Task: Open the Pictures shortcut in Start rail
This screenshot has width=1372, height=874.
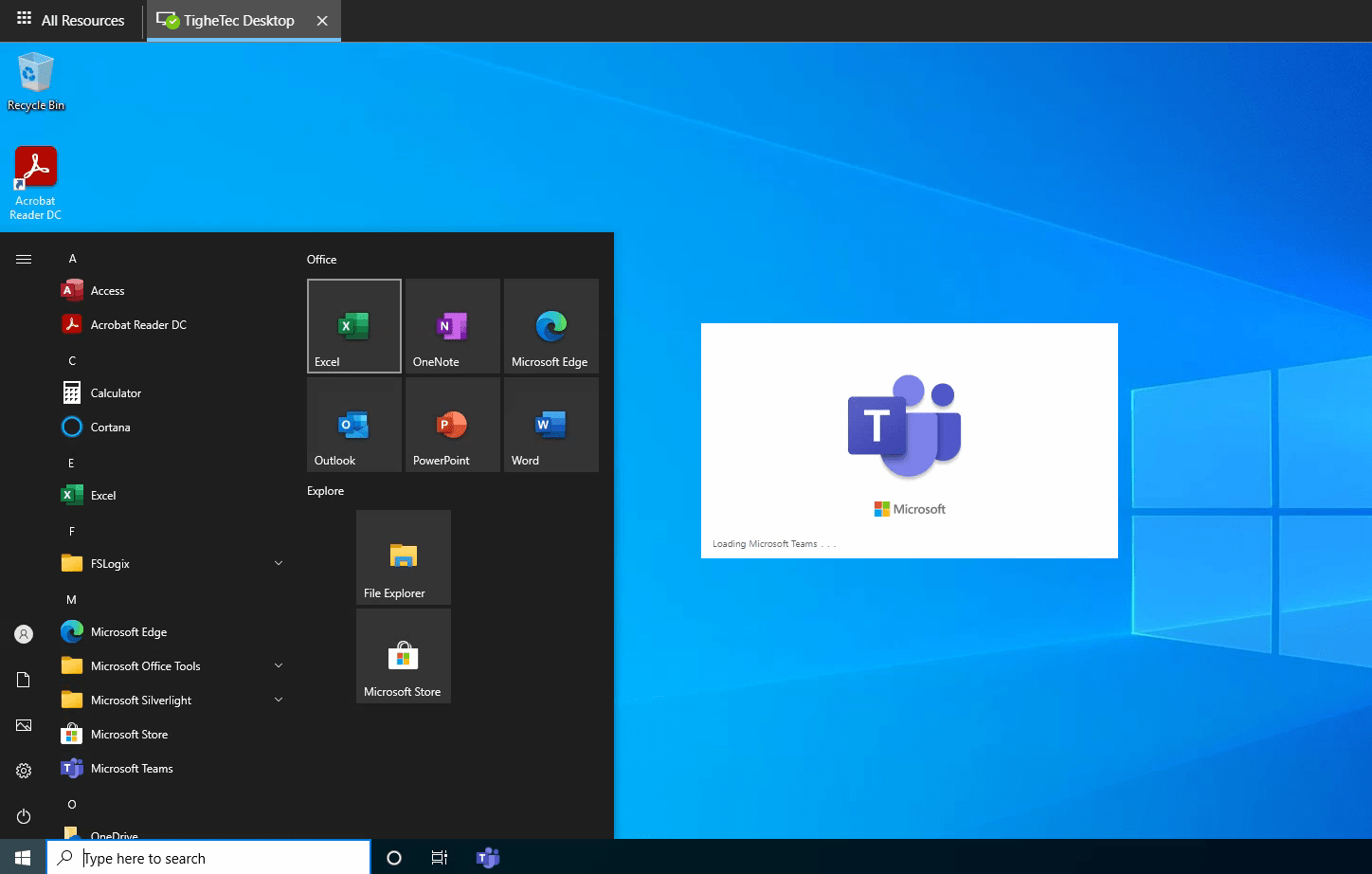Action: click(x=24, y=725)
